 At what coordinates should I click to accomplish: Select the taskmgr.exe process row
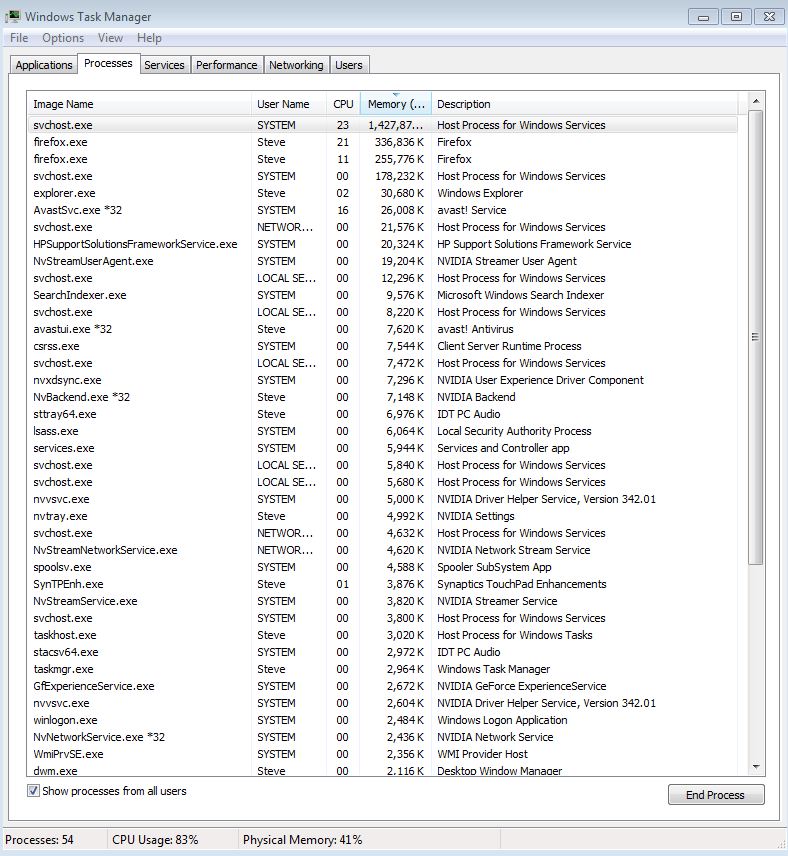coord(382,669)
